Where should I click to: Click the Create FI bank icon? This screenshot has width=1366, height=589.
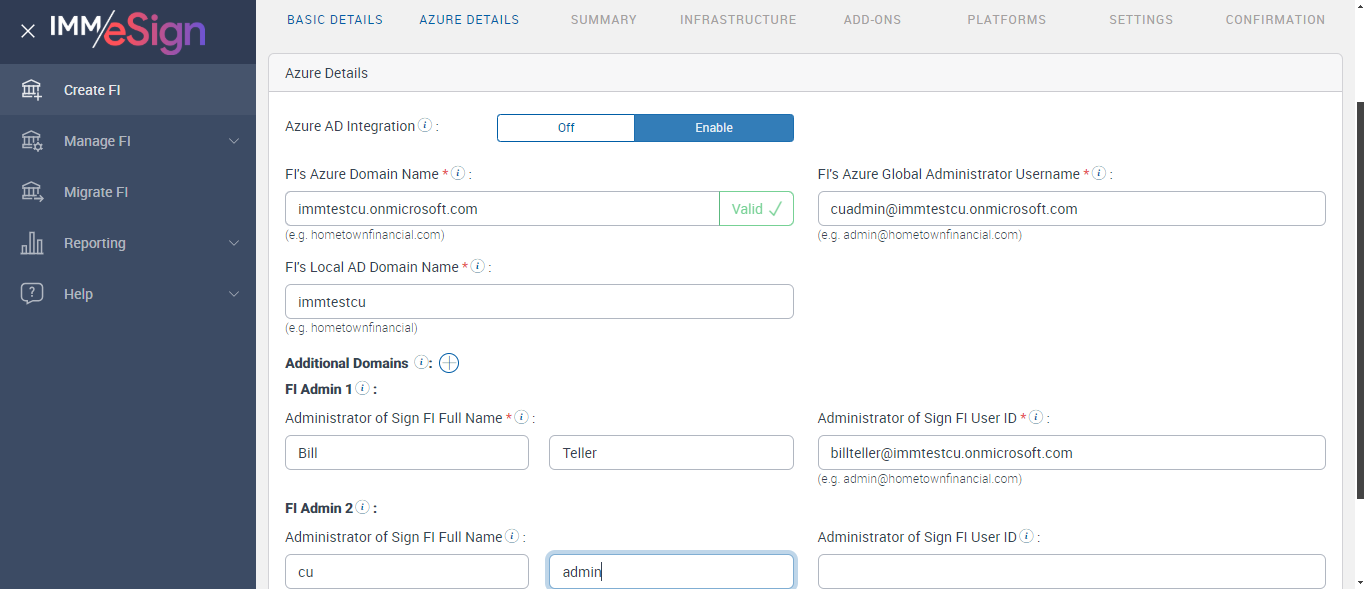click(32, 90)
